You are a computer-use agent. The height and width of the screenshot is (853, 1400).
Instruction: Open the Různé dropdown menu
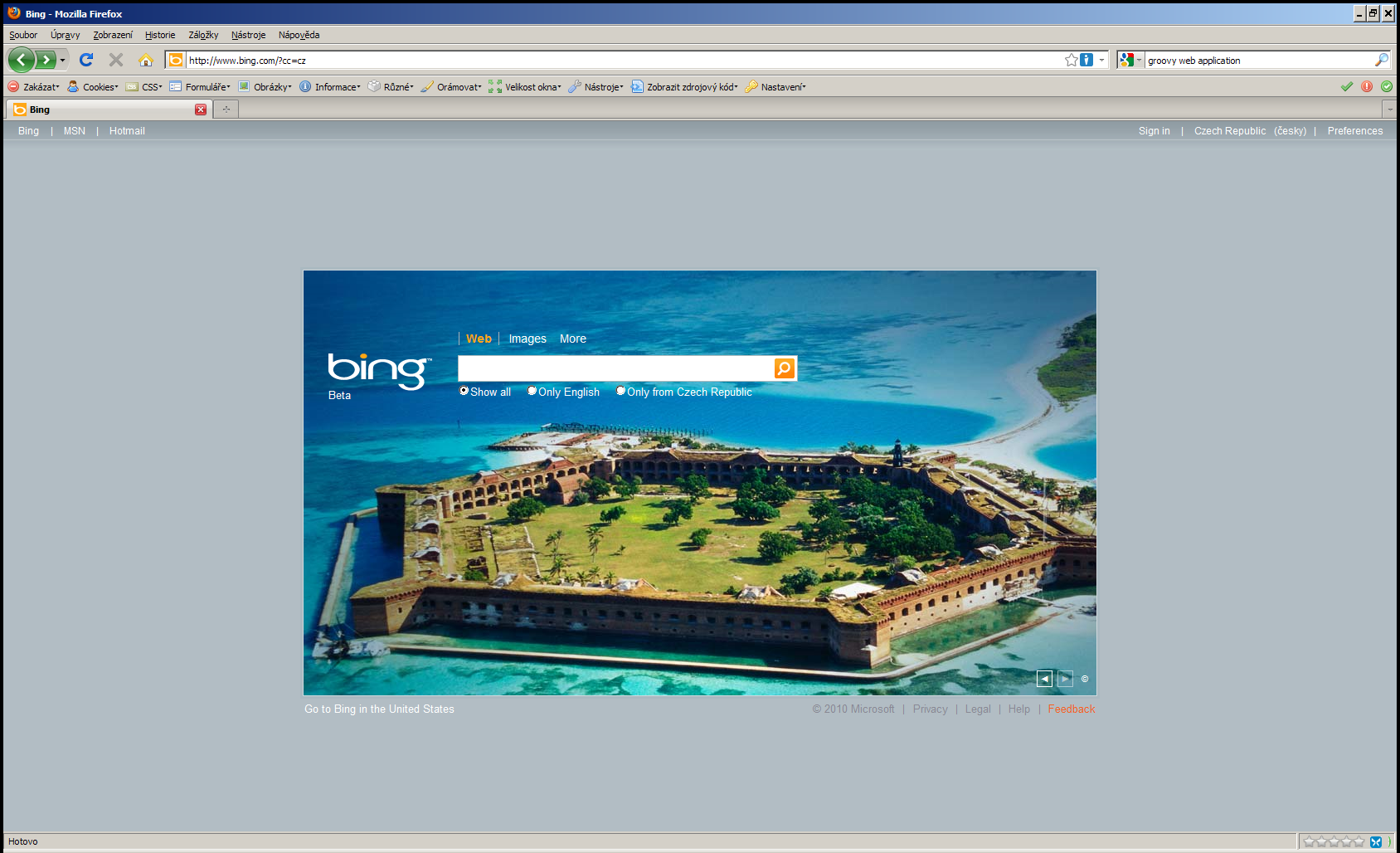point(391,86)
